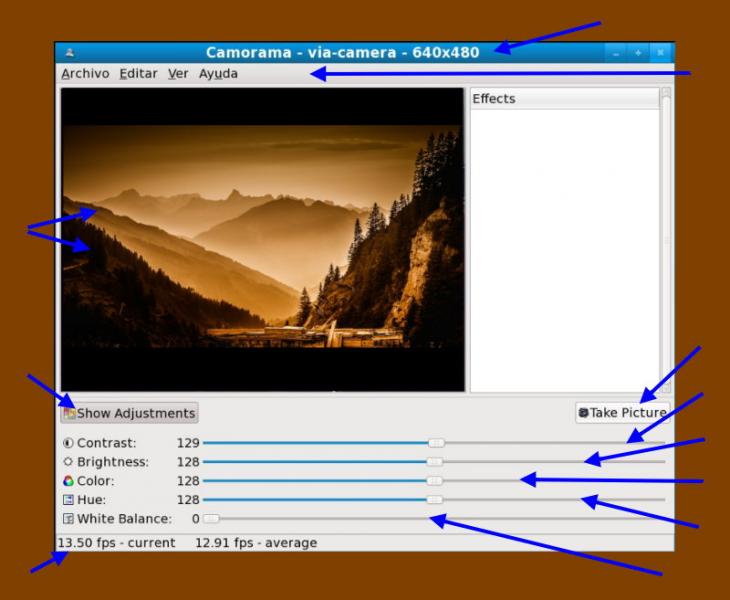The height and width of the screenshot is (600, 730).
Task: Click the window menu icon in title bar
Action: (x=69, y=52)
